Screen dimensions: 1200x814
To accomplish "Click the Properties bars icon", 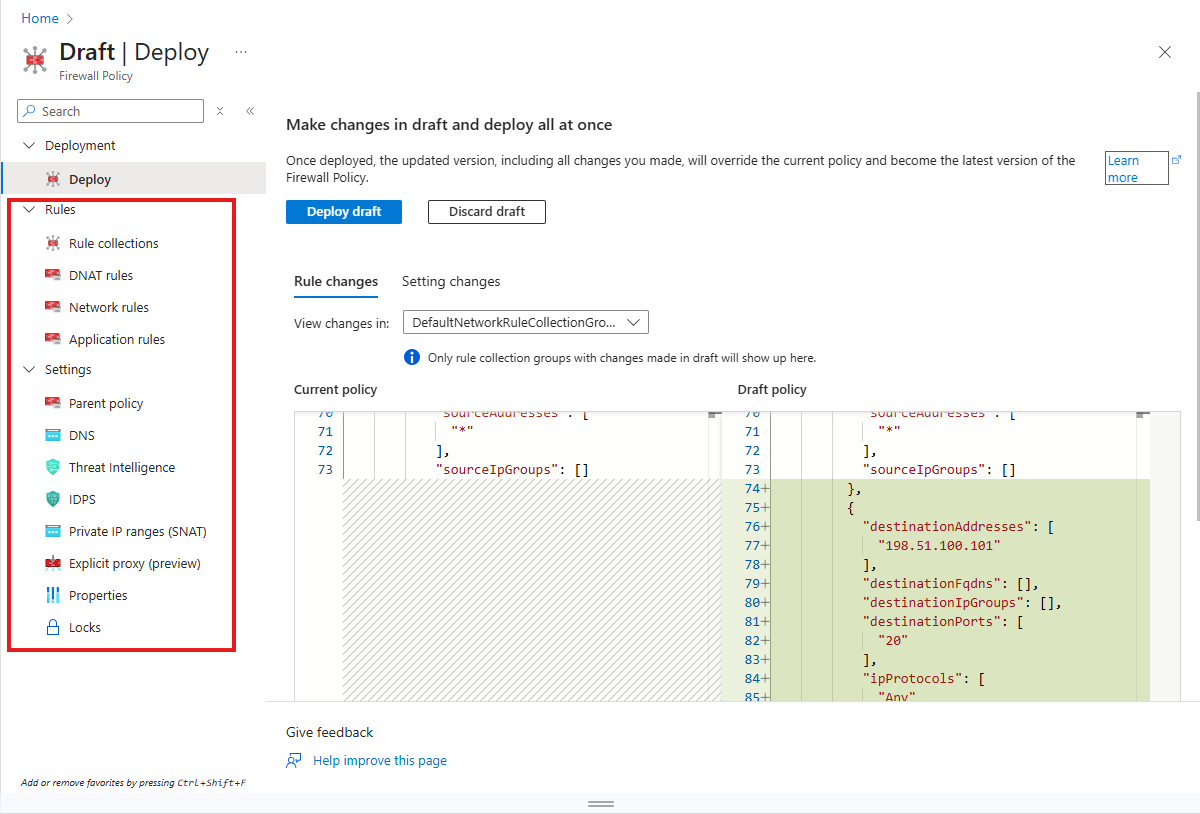I will pyautogui.click(x=53, y=595).
